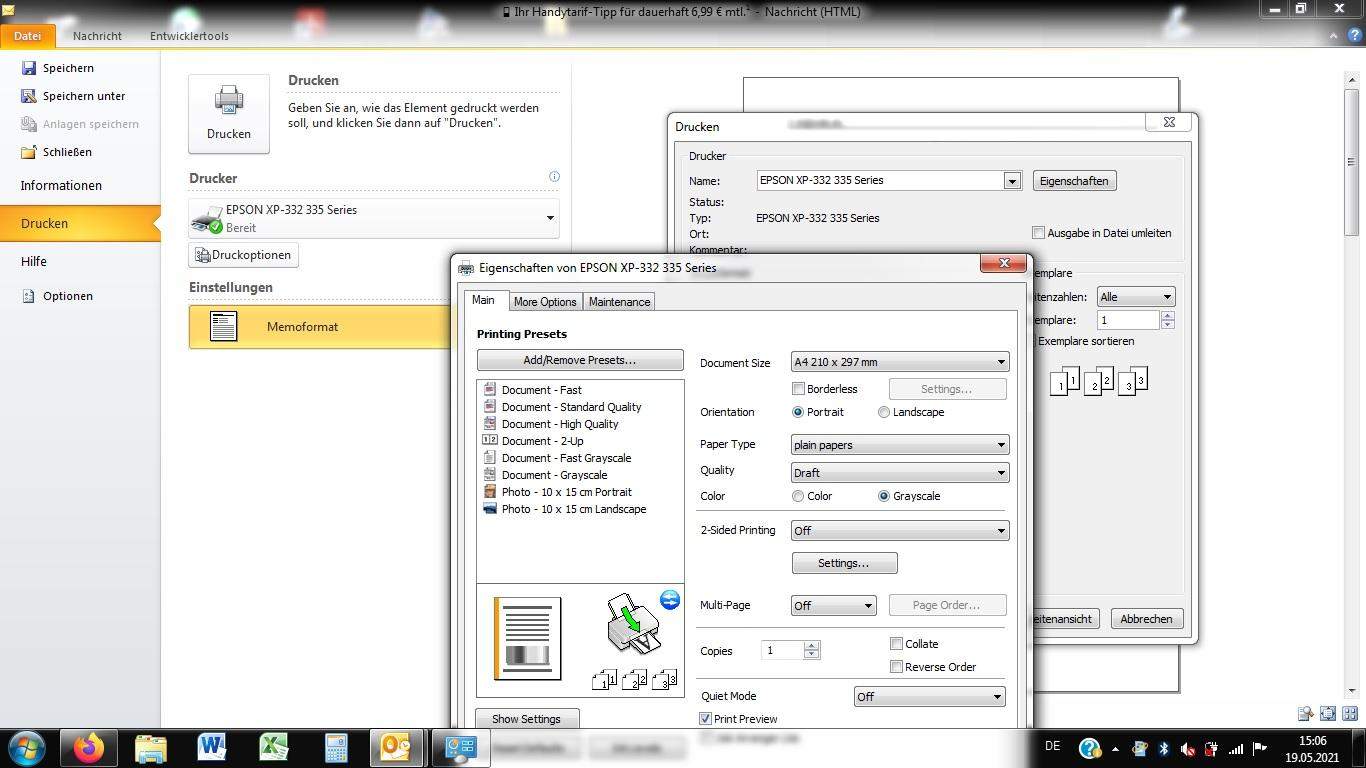
Task: Select the Document - High Quality preset
Action: click(560, 424)
